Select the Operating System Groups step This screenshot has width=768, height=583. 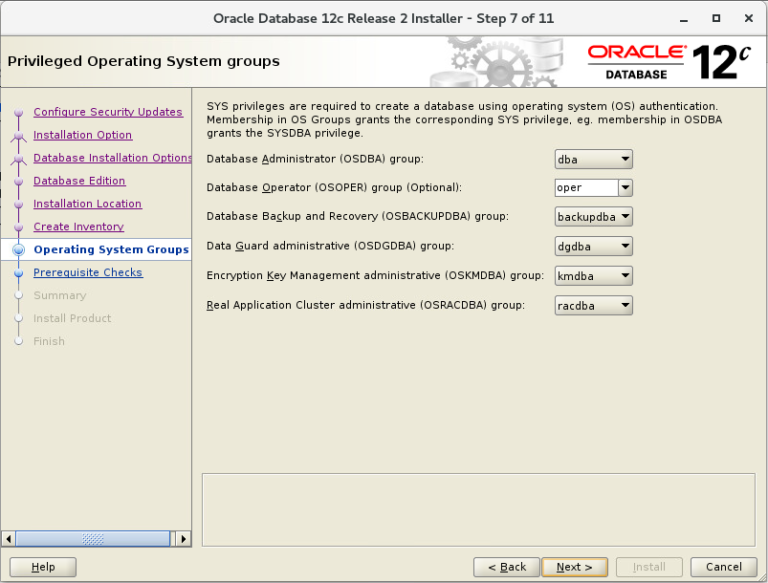pos(111,249)
